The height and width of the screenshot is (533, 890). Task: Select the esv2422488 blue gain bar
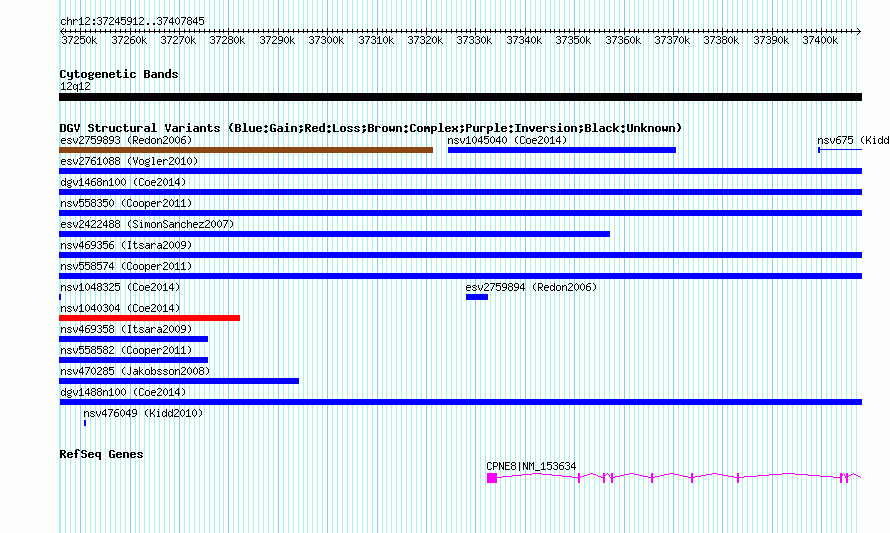(334, 234)
